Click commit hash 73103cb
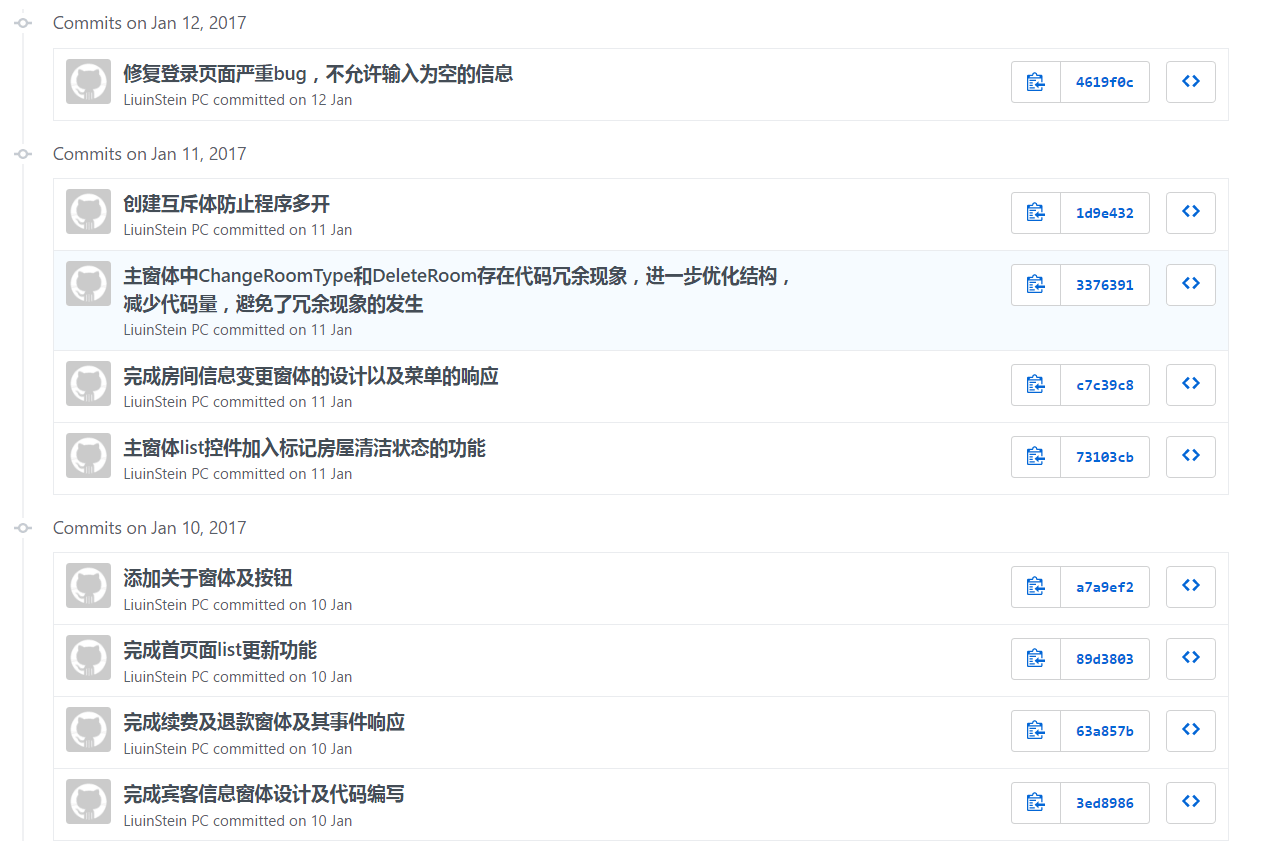Image resolution: width=1276 pixels, height=841 pixels. (x=1104, y=456)
